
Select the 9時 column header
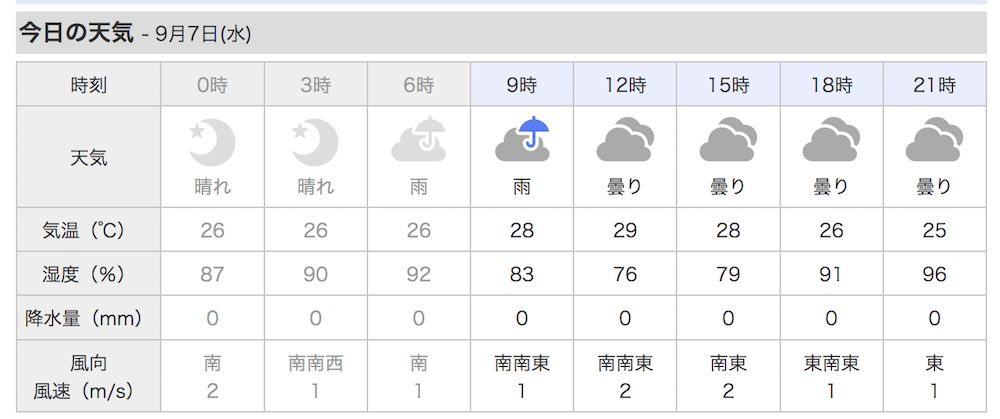pyautogui.click(x=522, y=84)
